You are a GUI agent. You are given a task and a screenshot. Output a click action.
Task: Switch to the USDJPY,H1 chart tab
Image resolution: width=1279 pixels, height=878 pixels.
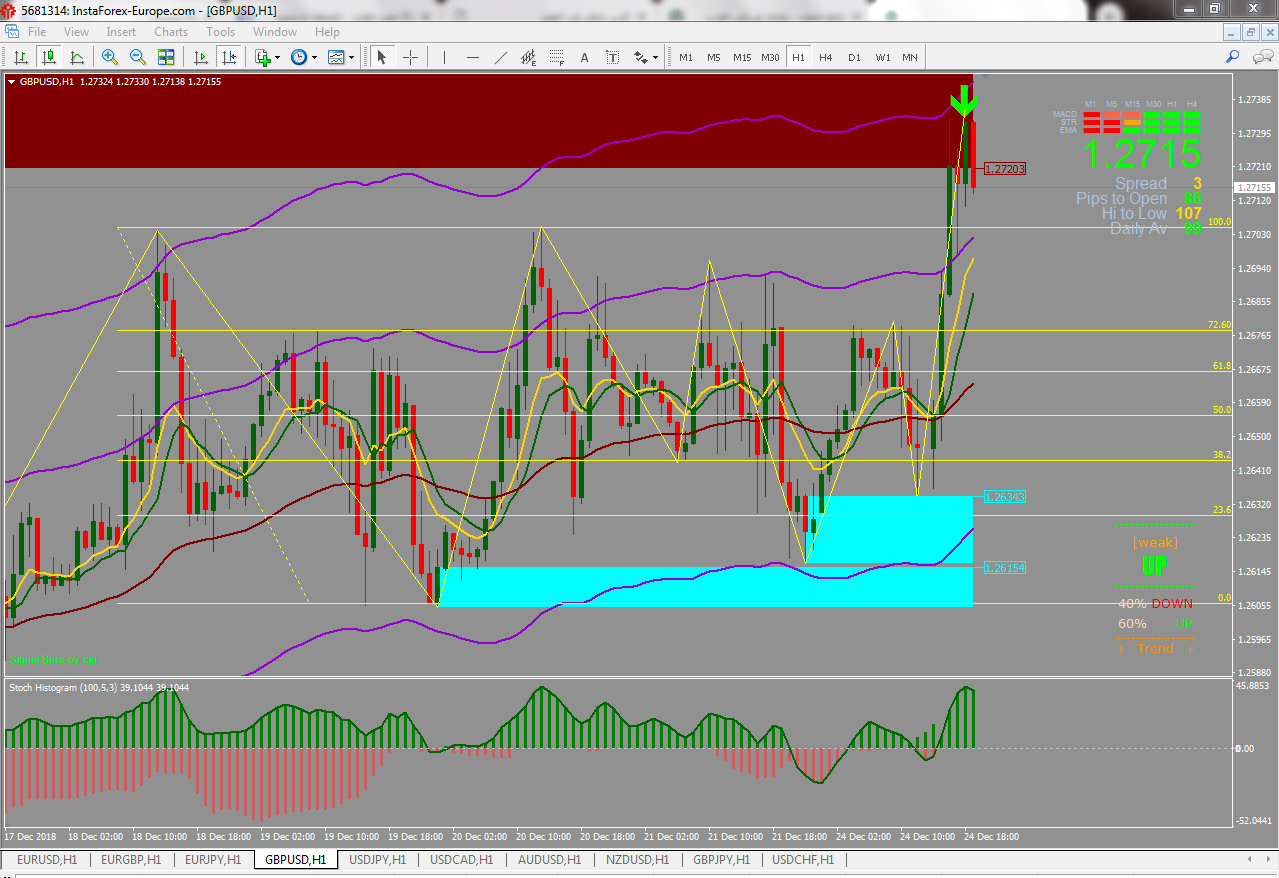tap(377, 860)
